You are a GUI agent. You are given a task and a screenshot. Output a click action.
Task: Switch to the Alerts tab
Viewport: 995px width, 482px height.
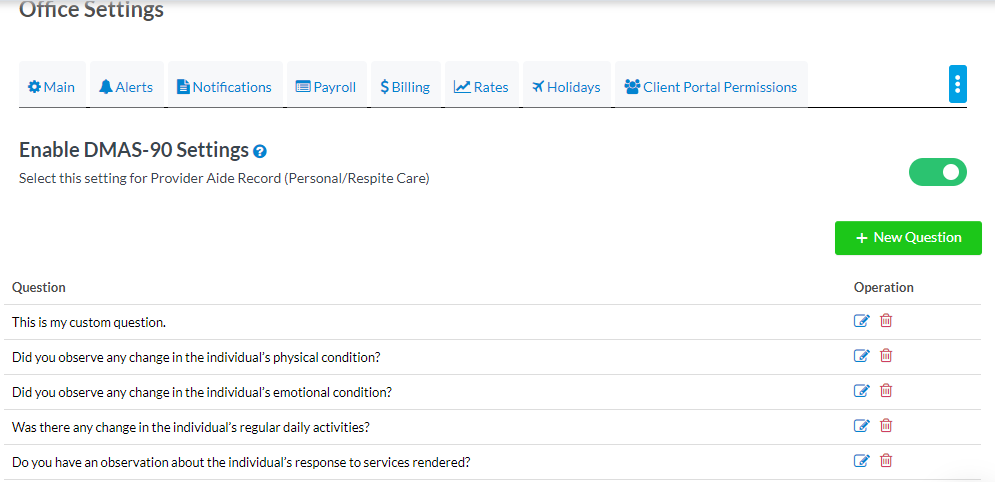pos(126,87)
